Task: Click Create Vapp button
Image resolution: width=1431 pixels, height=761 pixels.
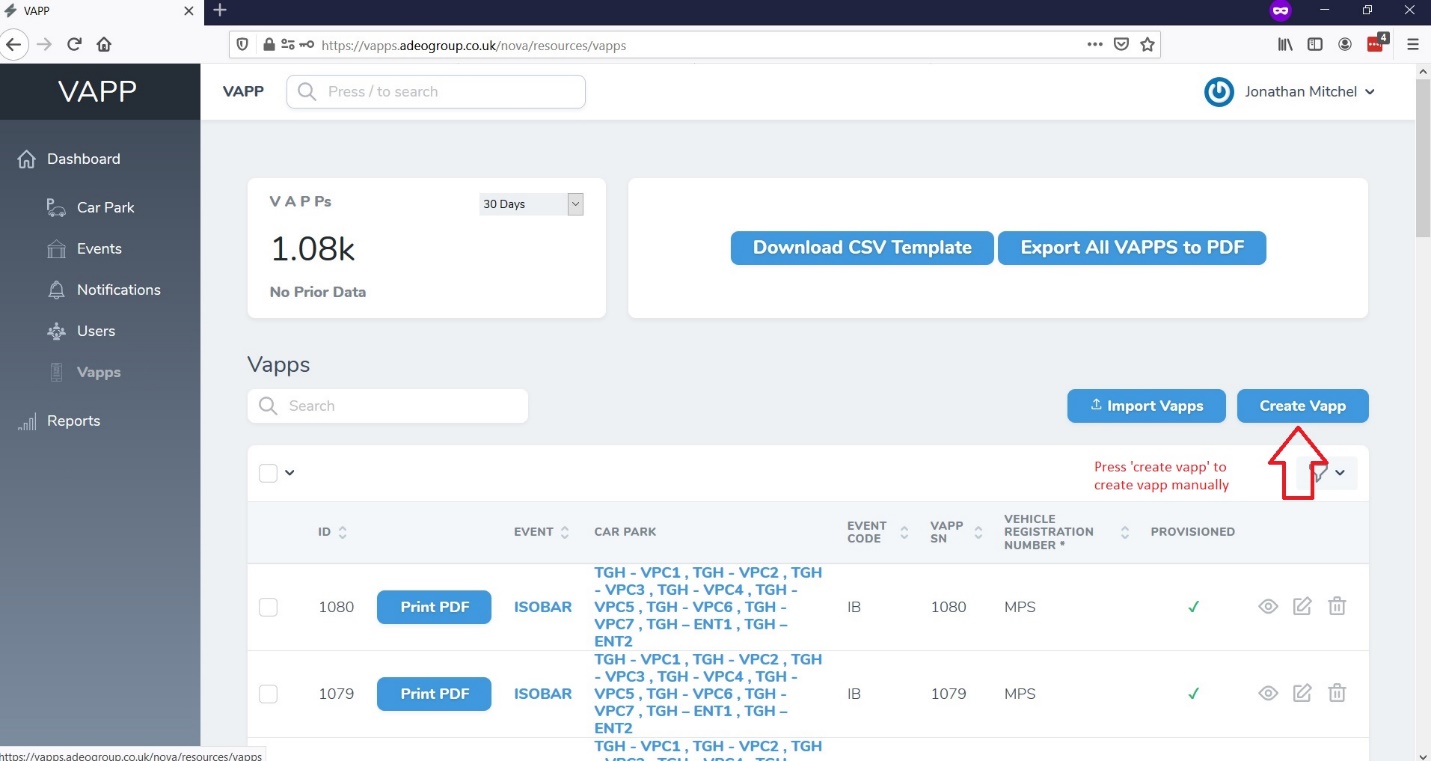Action: coord(1303,406)
